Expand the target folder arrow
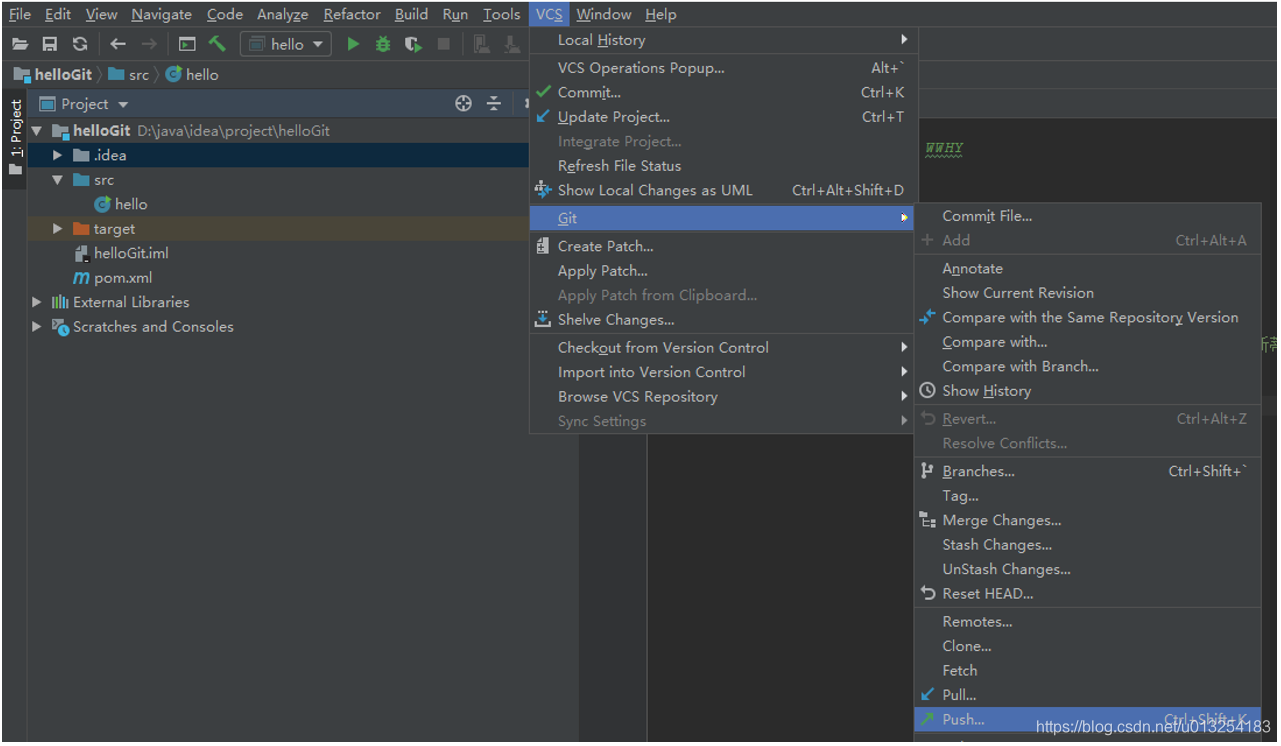 (x=58, y=229)
